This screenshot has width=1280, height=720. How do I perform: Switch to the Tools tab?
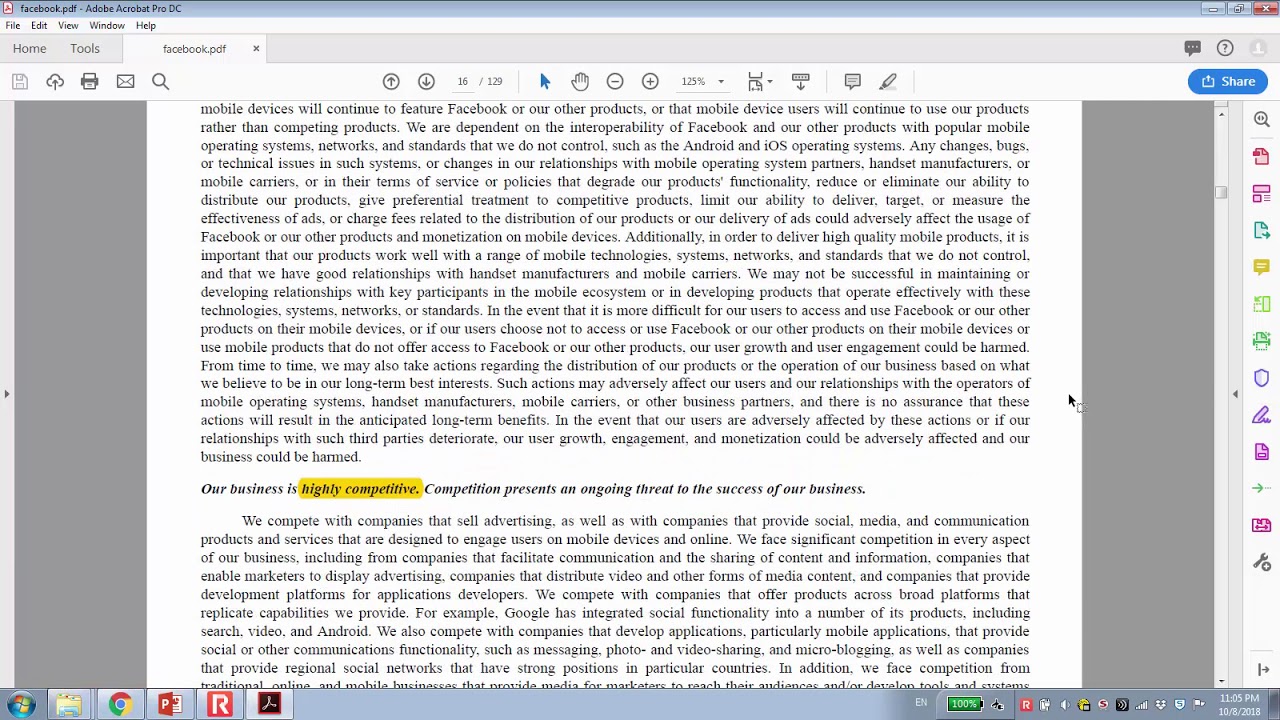coord(85,48)
